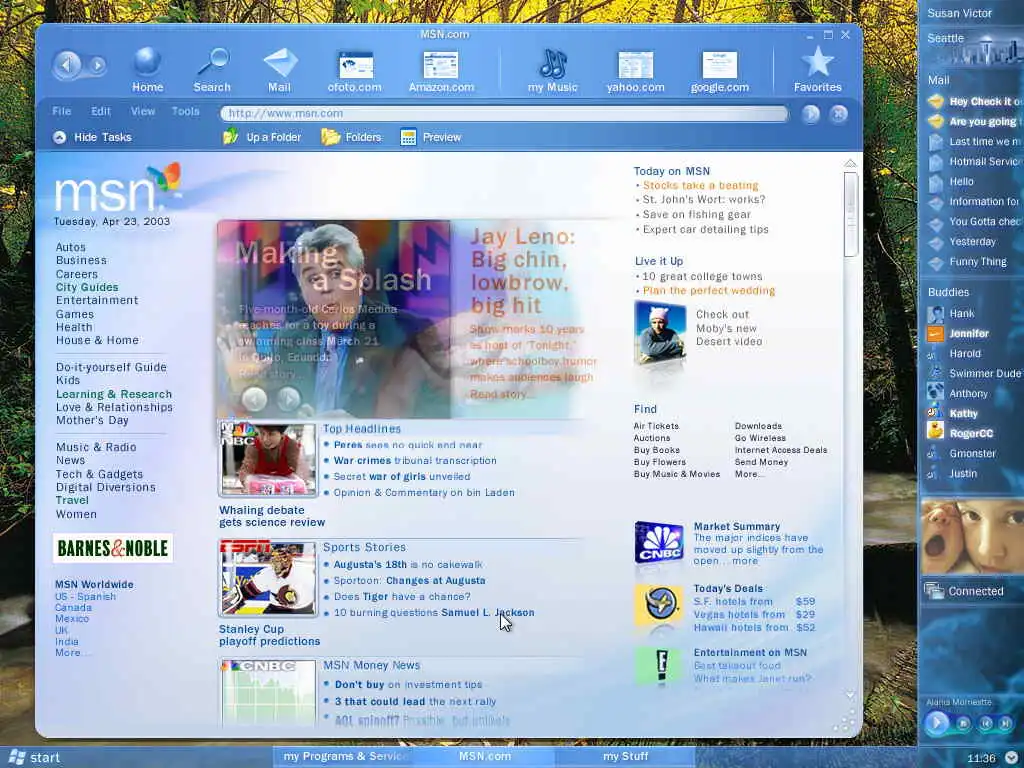Click the address bar URL field

coord(504,114)
